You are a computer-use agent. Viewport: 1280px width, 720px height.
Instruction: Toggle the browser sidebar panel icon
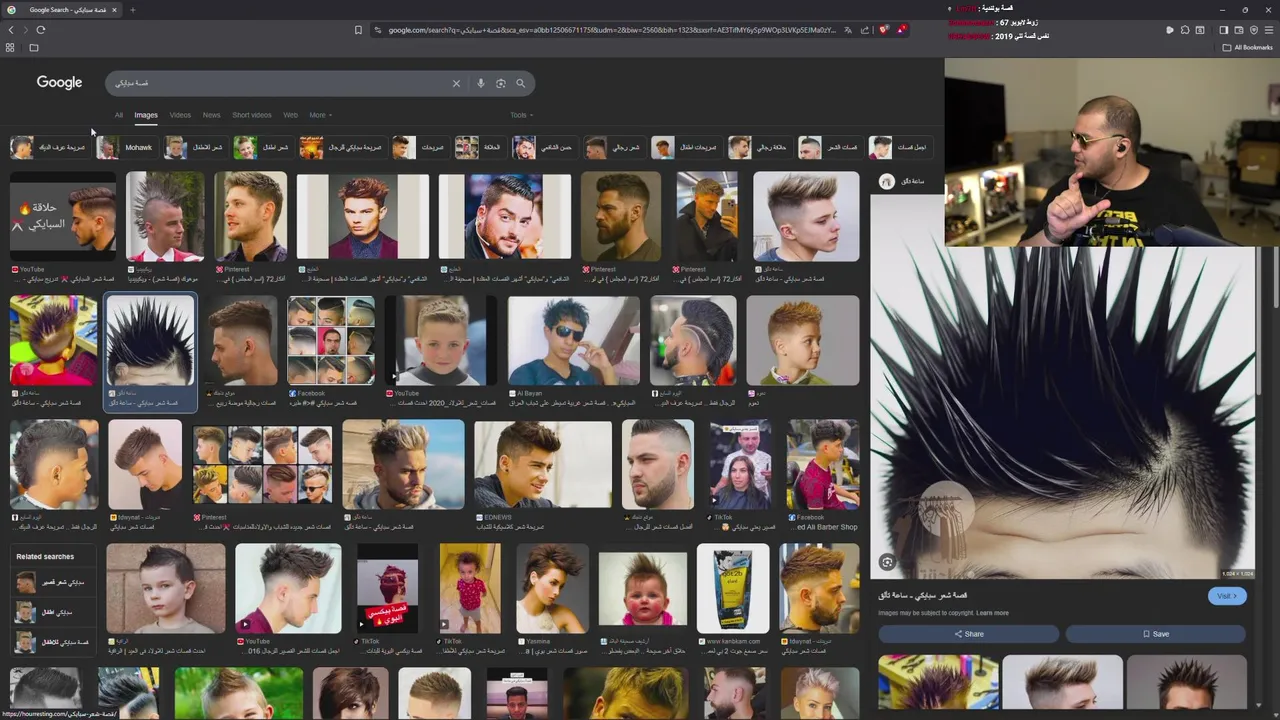point(1223,30)
